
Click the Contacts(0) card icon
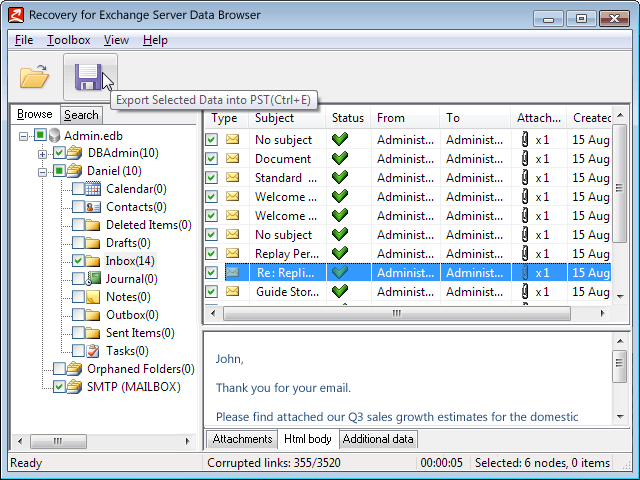[93, 207]
